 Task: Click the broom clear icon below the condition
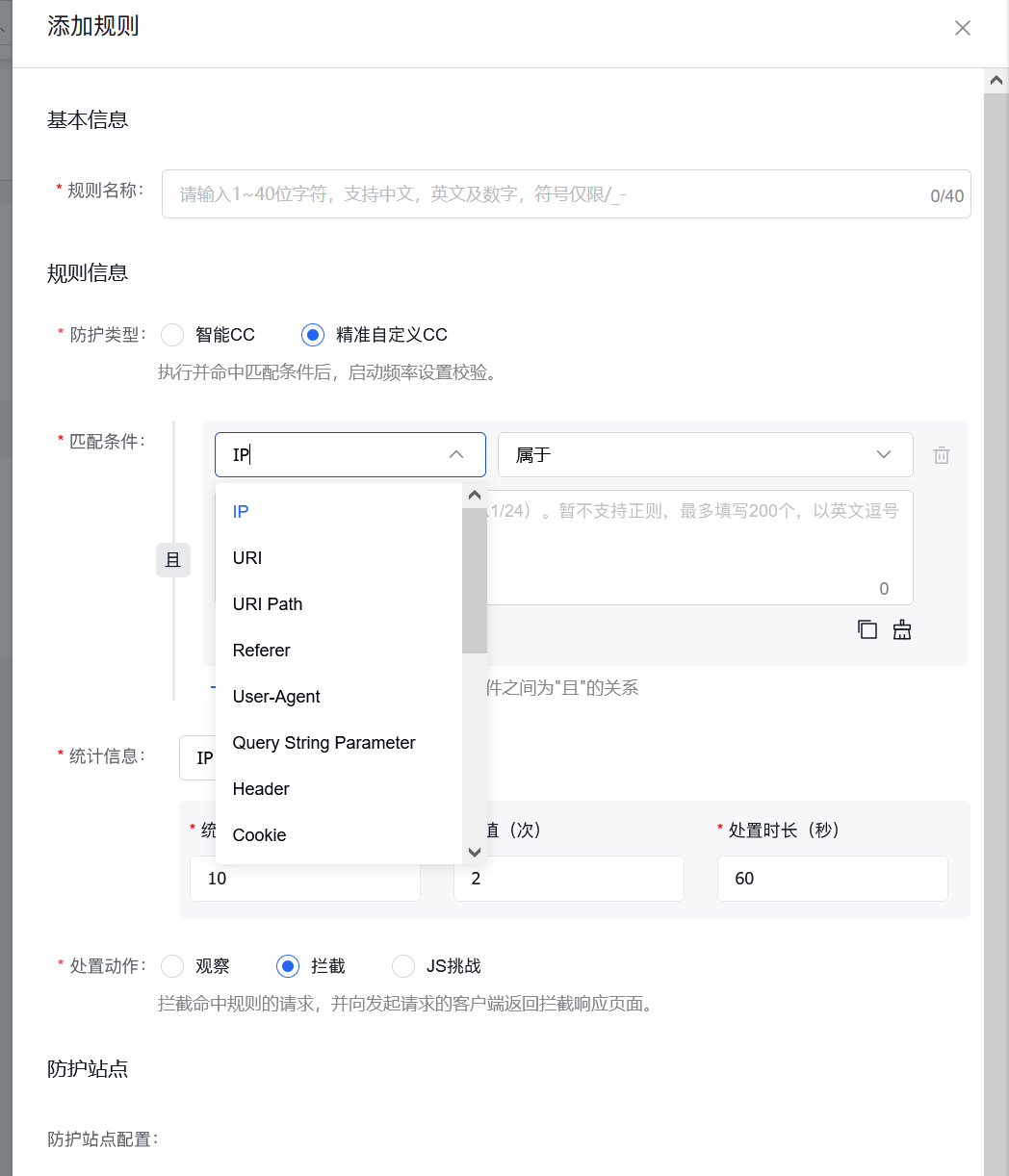pos(902,628)
